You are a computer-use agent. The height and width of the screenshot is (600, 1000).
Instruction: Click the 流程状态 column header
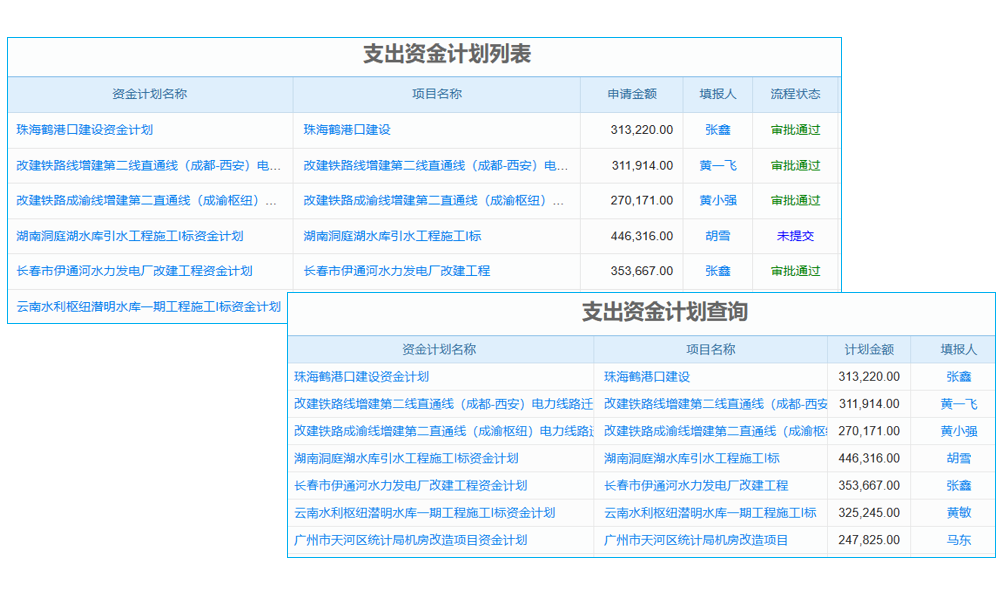click(795, 94)
